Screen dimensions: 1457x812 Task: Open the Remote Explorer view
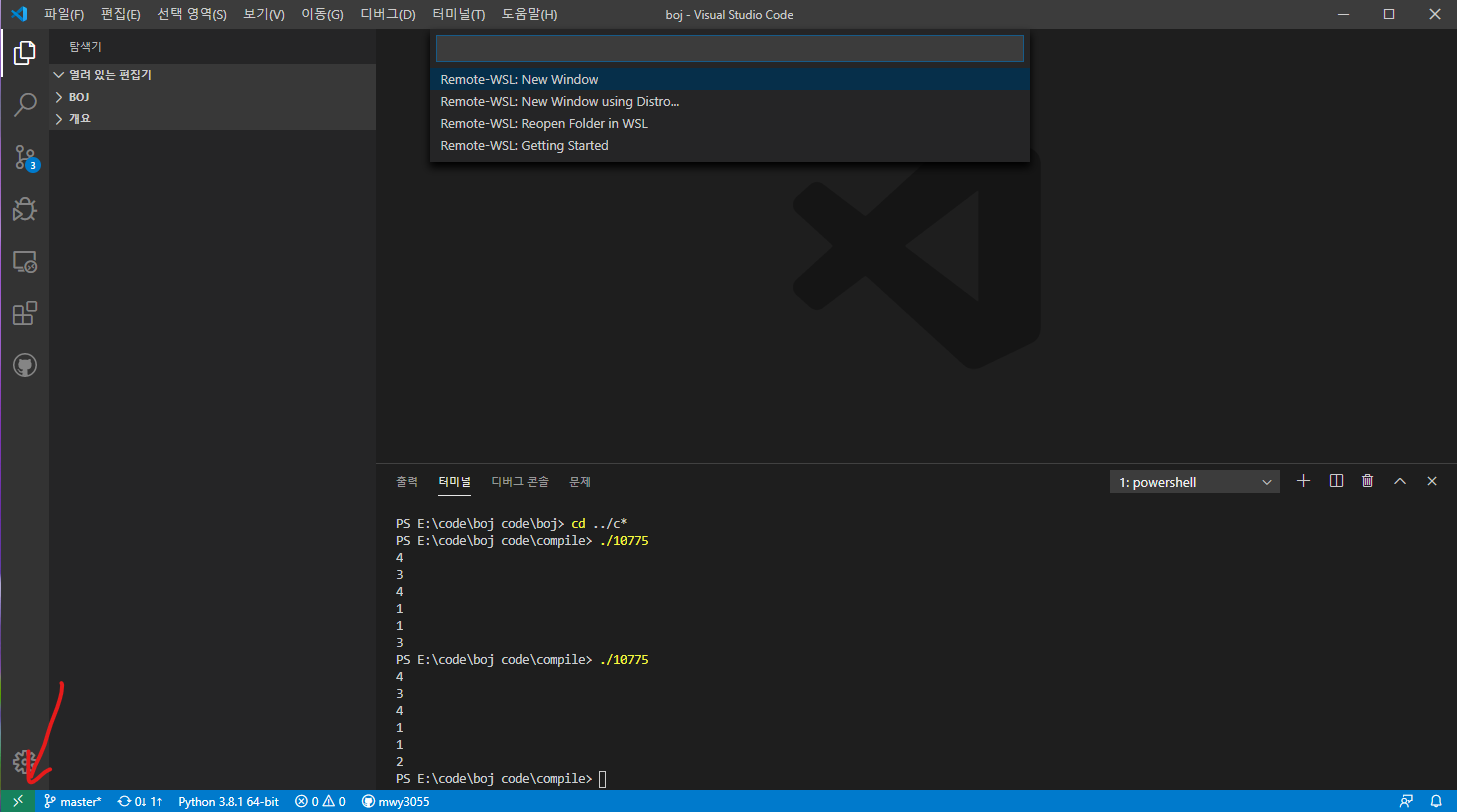25,262
